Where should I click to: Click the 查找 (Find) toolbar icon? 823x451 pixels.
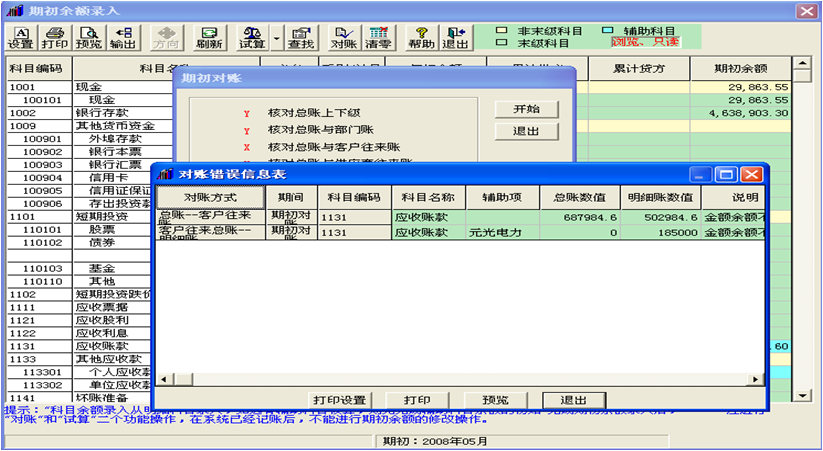click(x=300, y=38)
